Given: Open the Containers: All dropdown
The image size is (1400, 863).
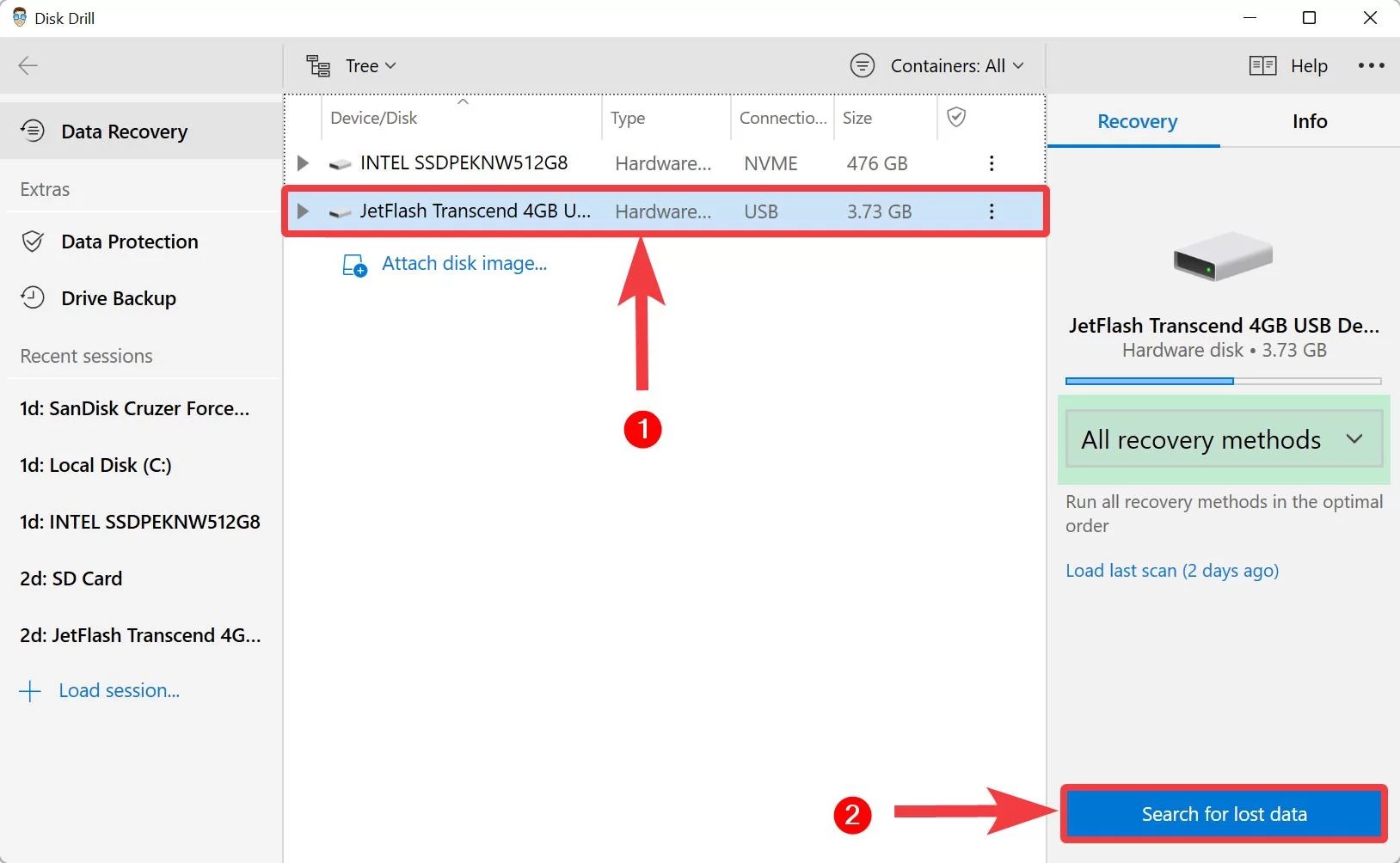Looking at the screenshot, I should 957,66.
